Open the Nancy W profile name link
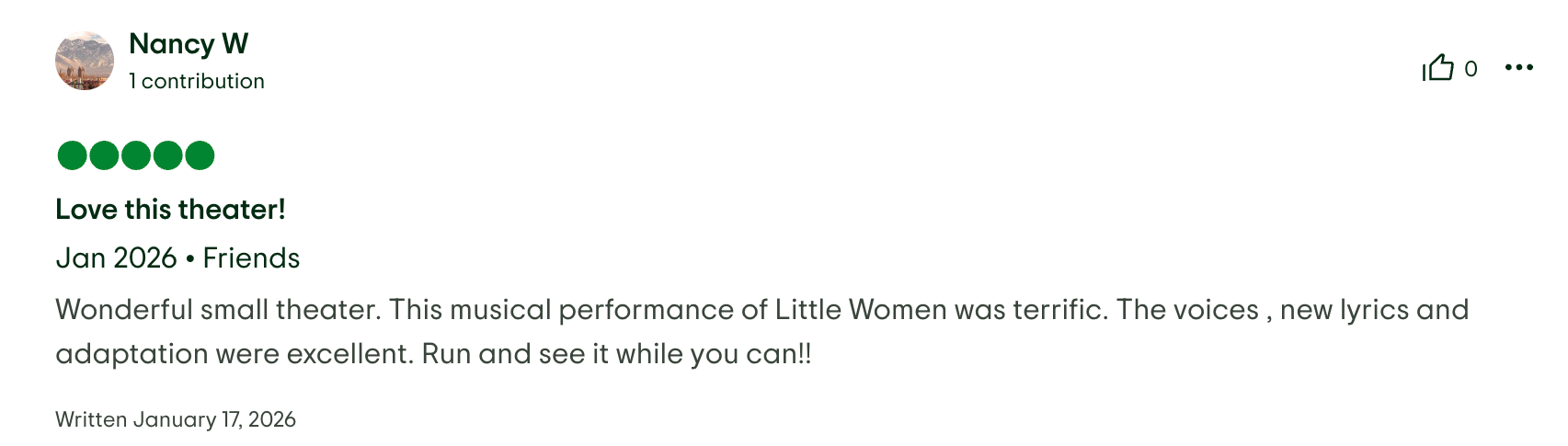 click(x=189, y=43)
